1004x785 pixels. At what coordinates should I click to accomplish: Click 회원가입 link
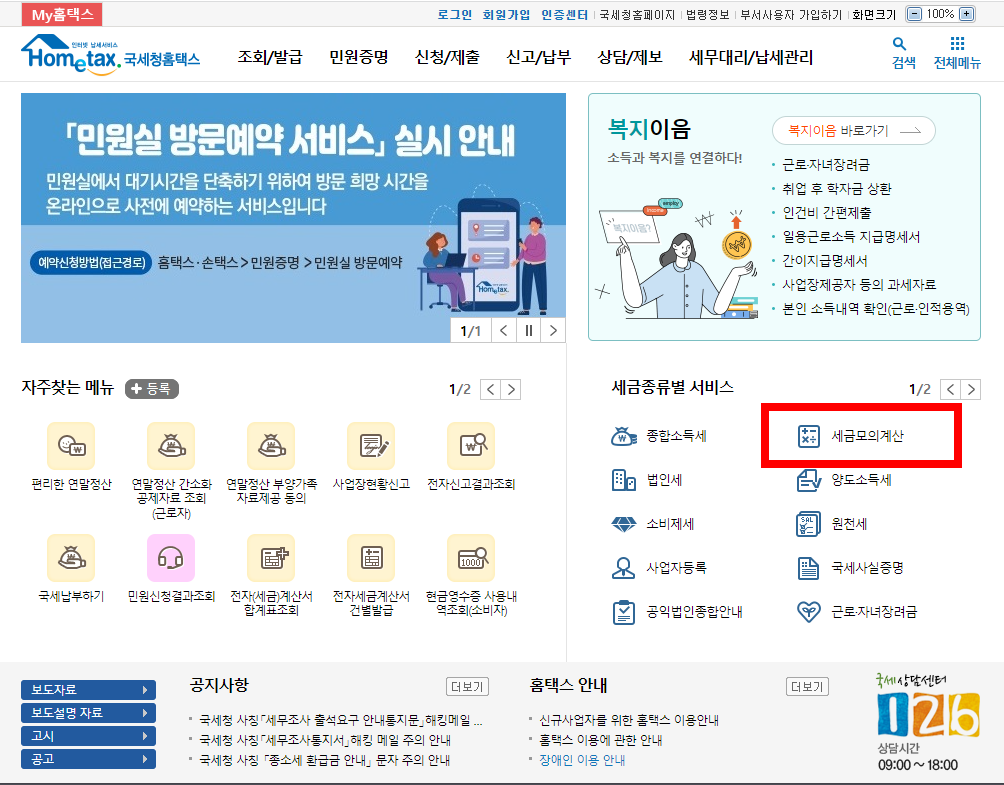[x=506, y=15]
